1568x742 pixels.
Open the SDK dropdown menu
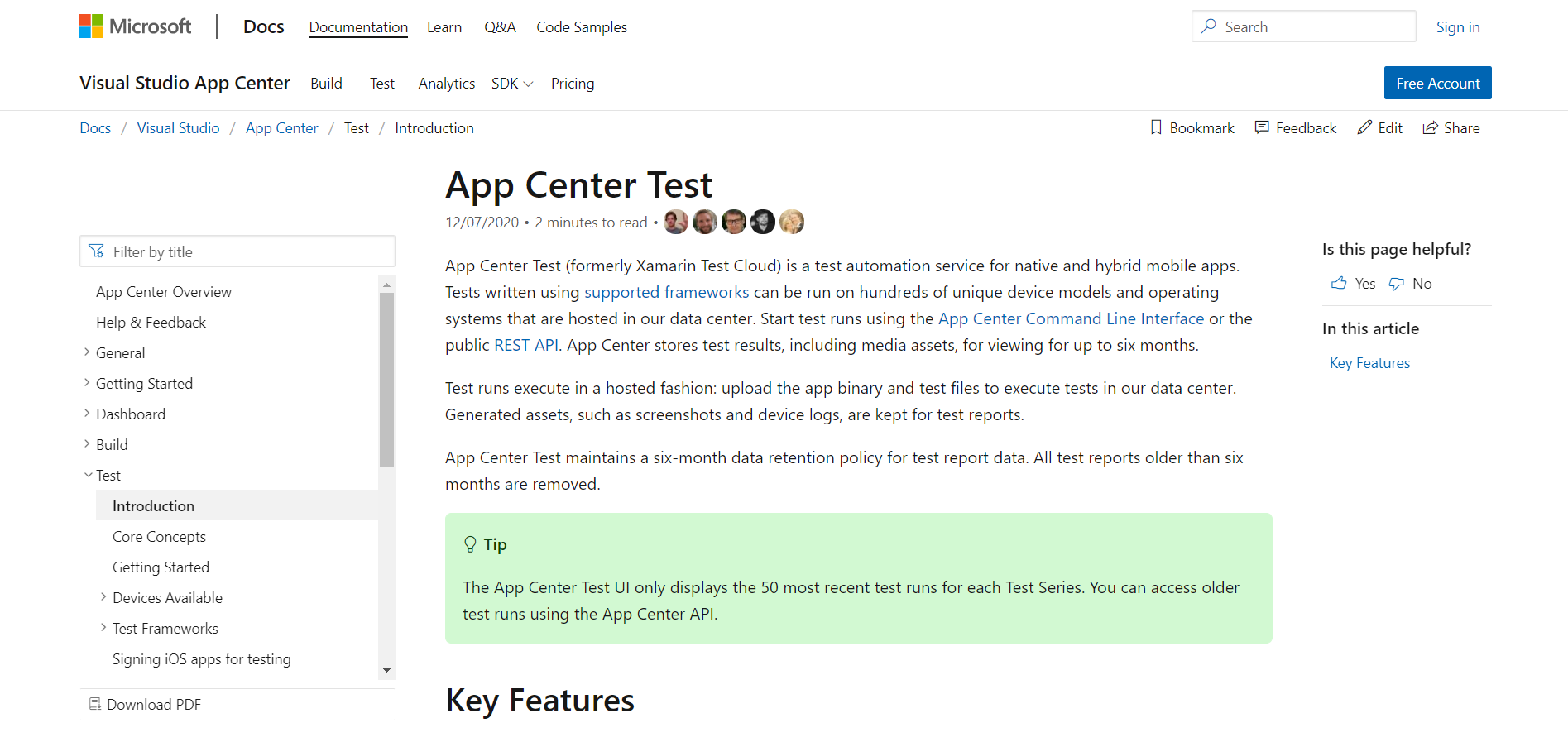[x=512, y=84]
